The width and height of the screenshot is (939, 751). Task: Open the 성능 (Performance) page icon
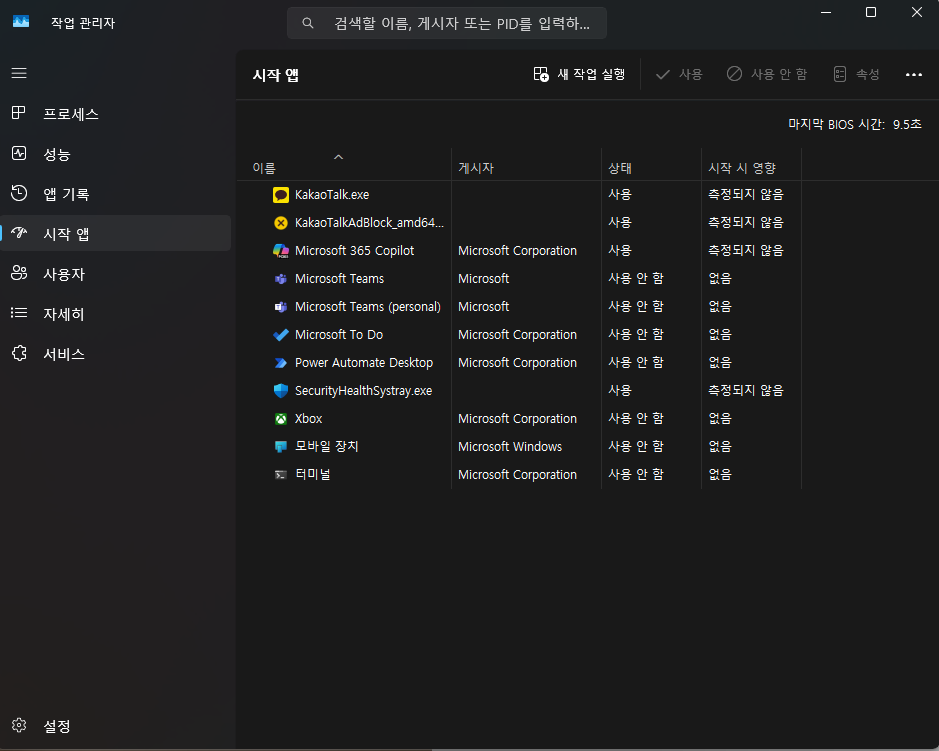[19, 153]
